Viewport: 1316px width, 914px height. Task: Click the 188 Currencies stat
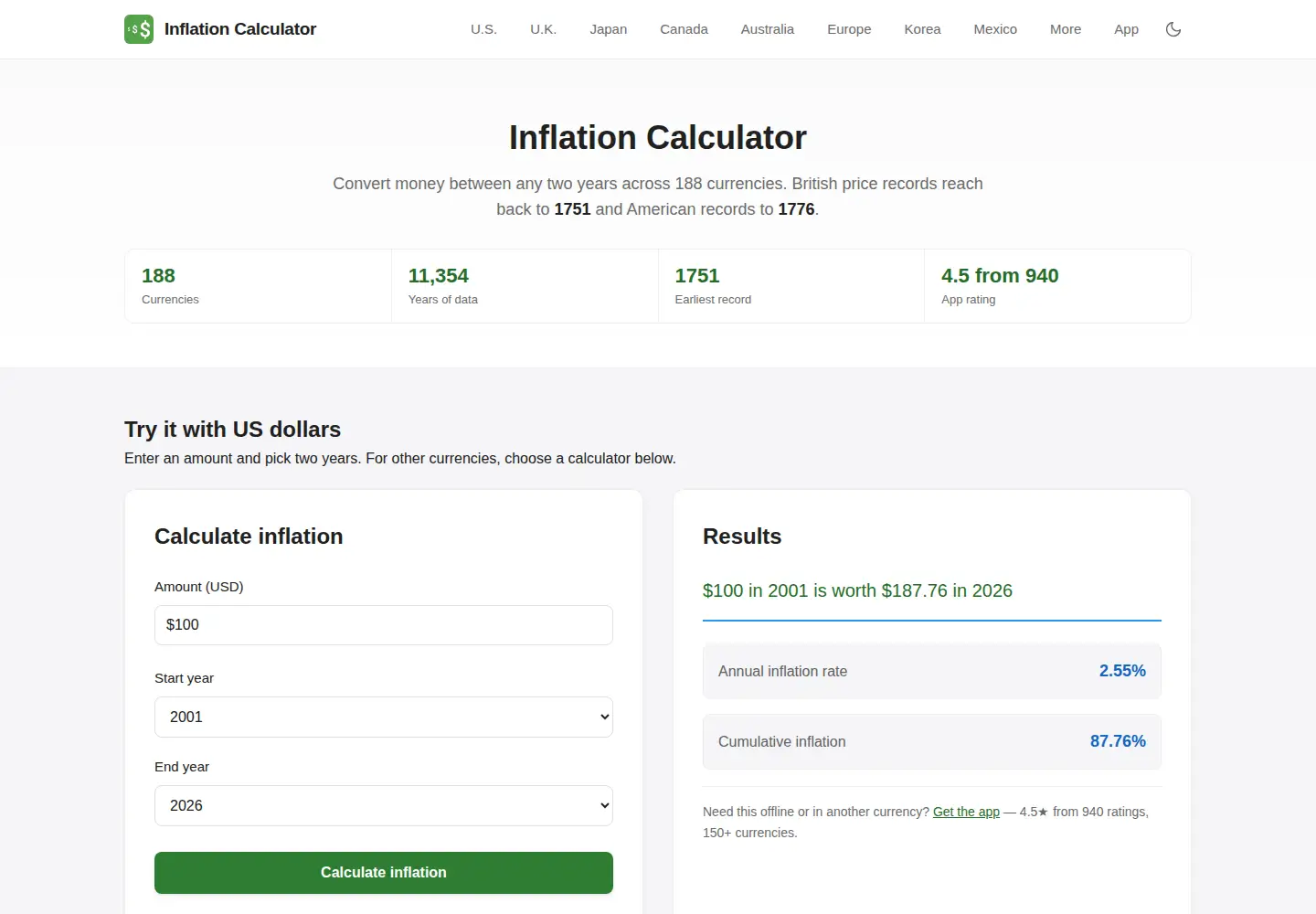tap(258, 286)
